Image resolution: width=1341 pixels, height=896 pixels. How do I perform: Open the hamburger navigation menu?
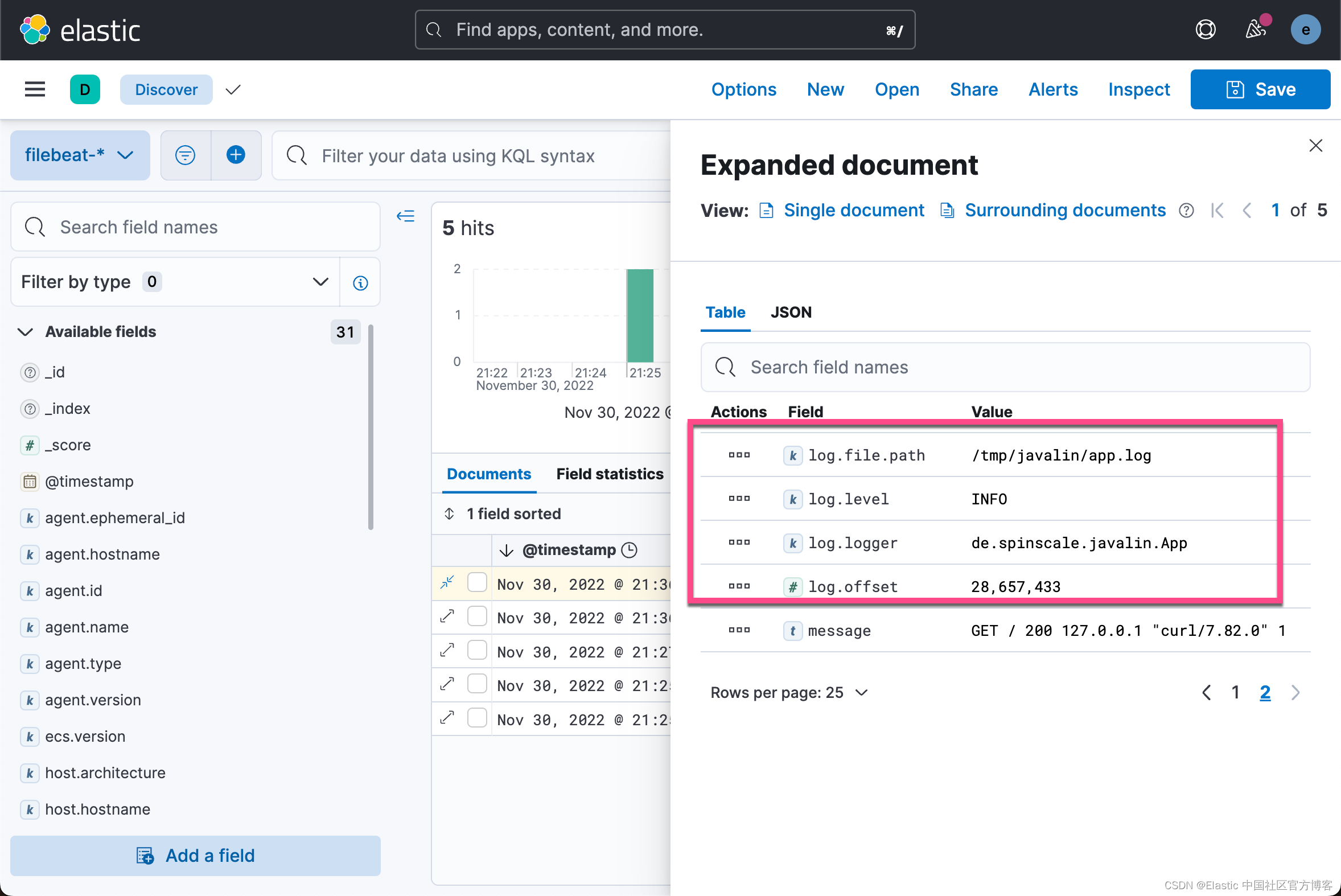point(35,89)
